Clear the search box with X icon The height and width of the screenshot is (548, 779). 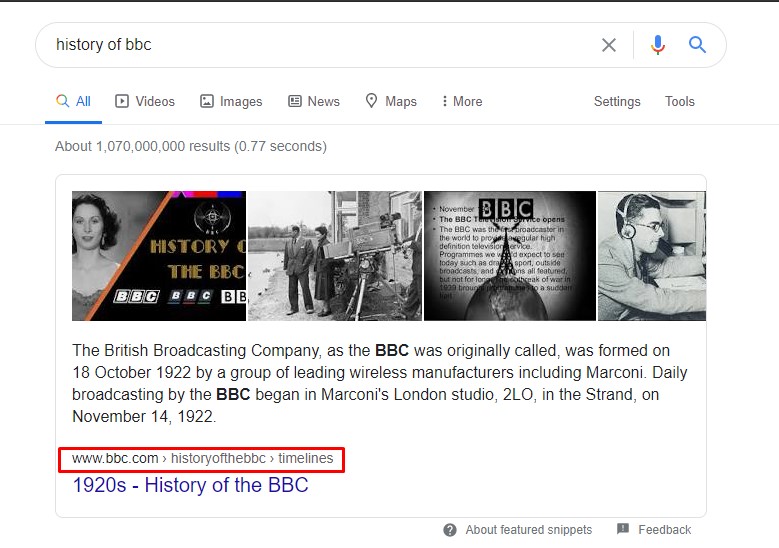(609, 45)
